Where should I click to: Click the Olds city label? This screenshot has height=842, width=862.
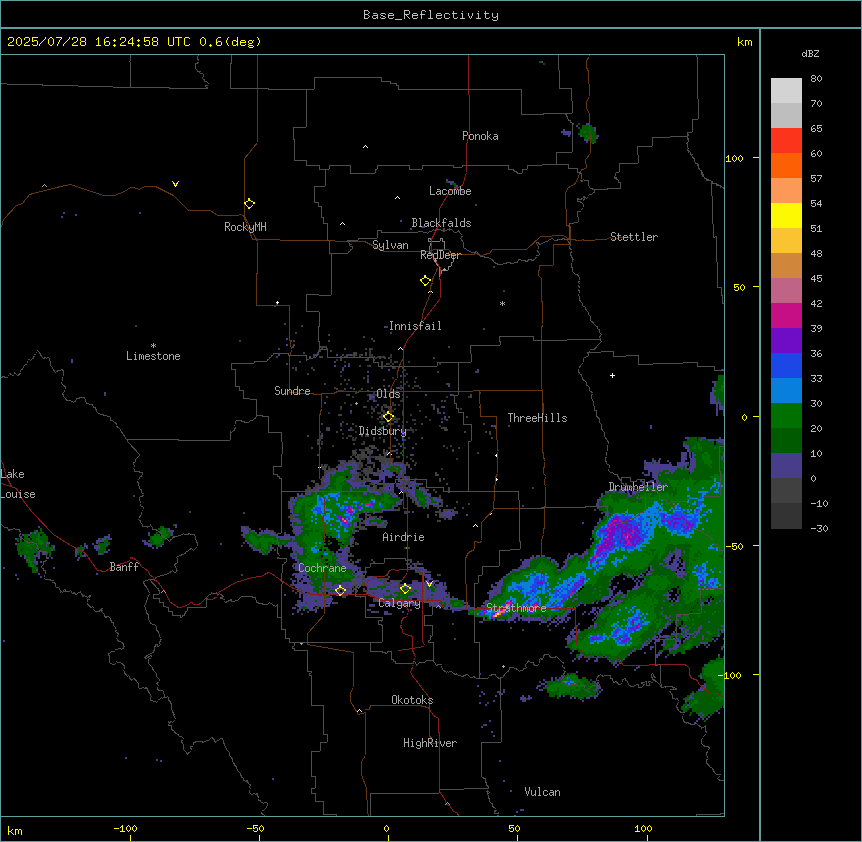[x=388, y=394]
